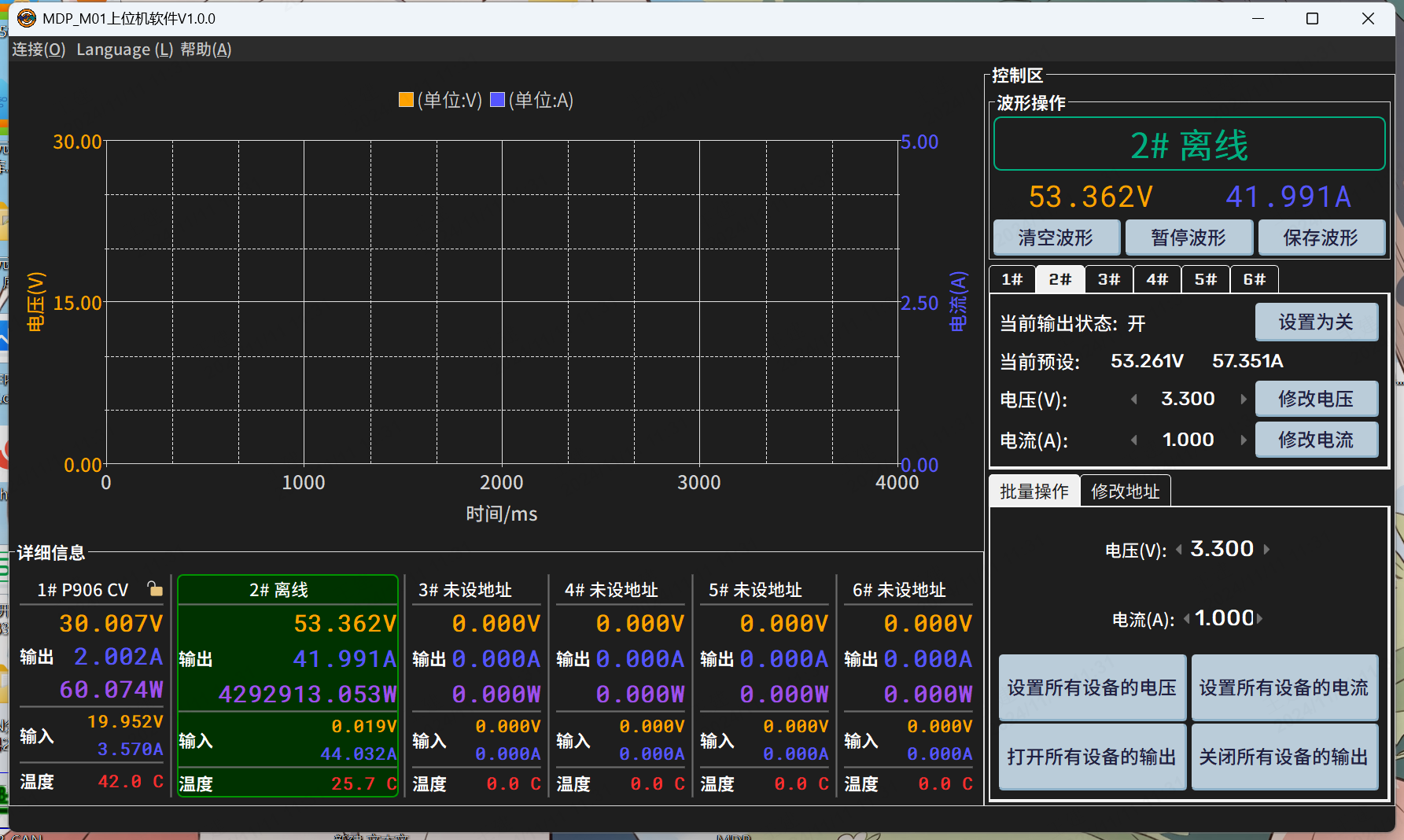Click 保存波形 button
The image size is (1404, 840).
[1321, 238]
